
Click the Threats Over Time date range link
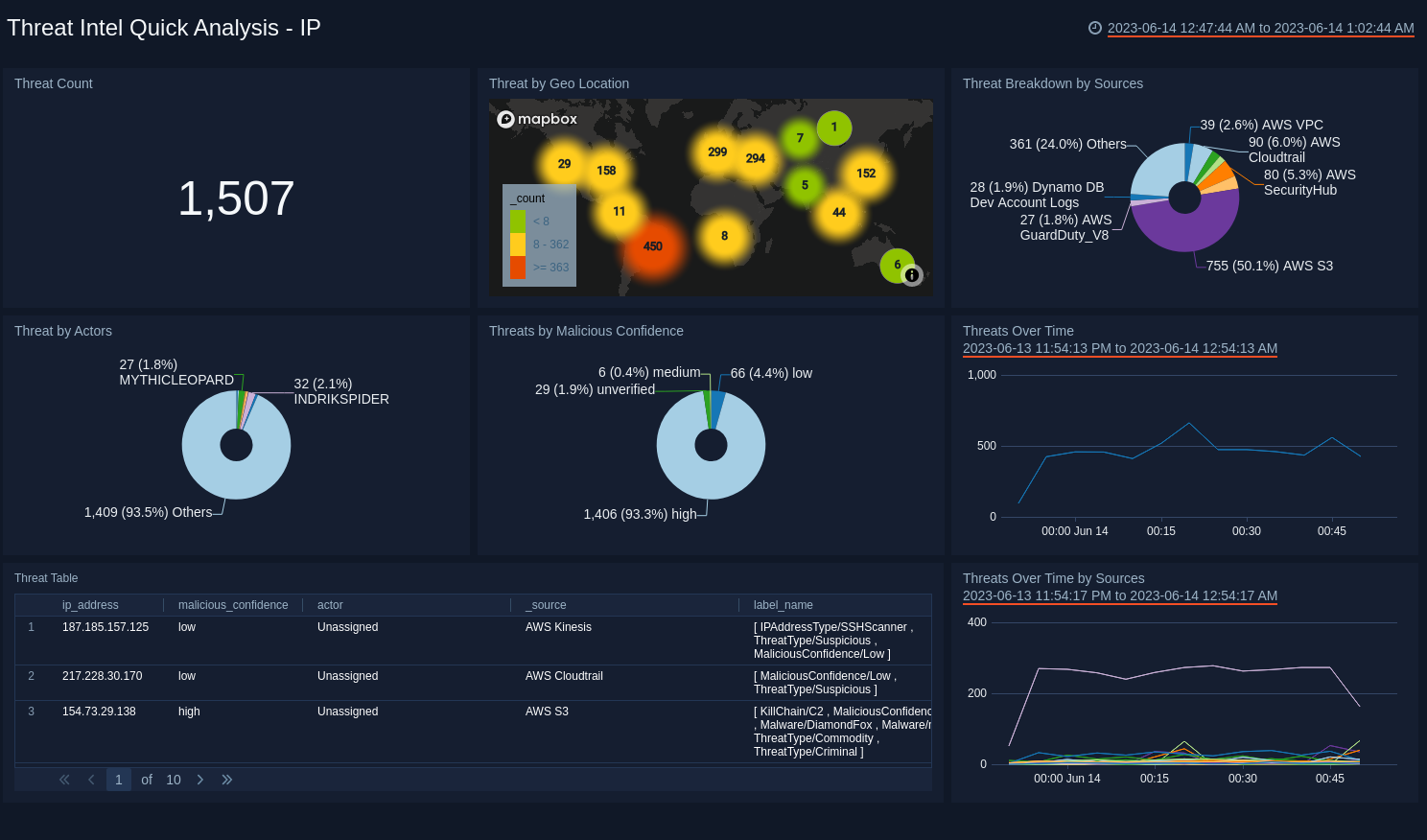pos(1119,348)
